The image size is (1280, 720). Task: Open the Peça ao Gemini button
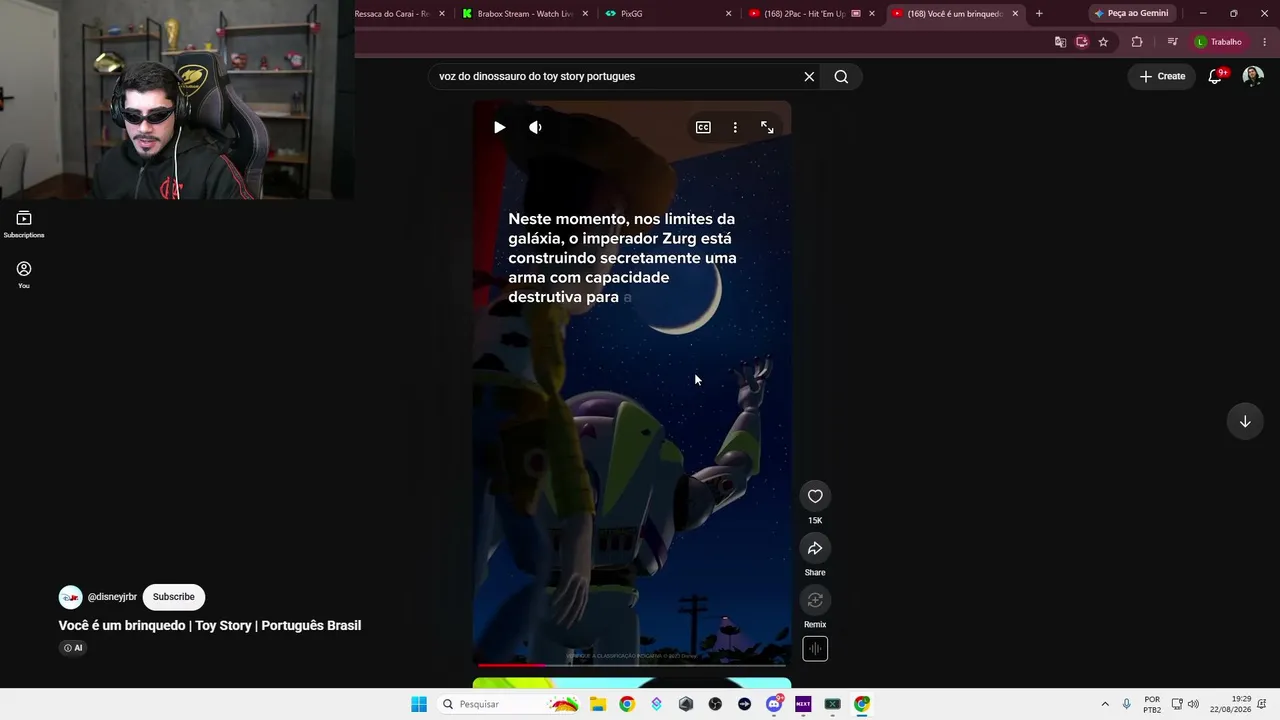(1131, 14)
